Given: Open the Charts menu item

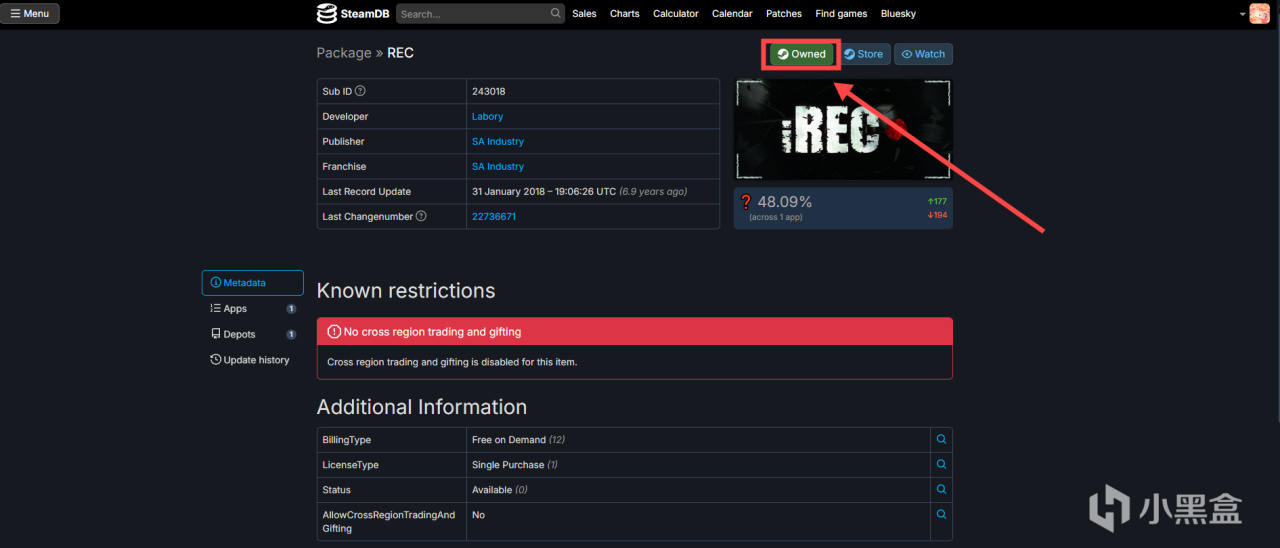Looking at the screenshot, I should coord(625,14).
